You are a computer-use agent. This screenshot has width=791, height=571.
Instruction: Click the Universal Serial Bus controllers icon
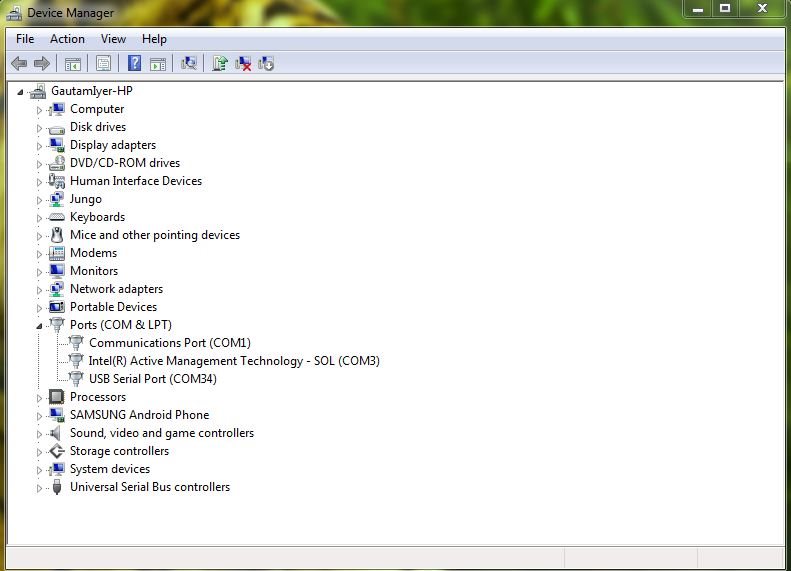[x=57, y=487]
